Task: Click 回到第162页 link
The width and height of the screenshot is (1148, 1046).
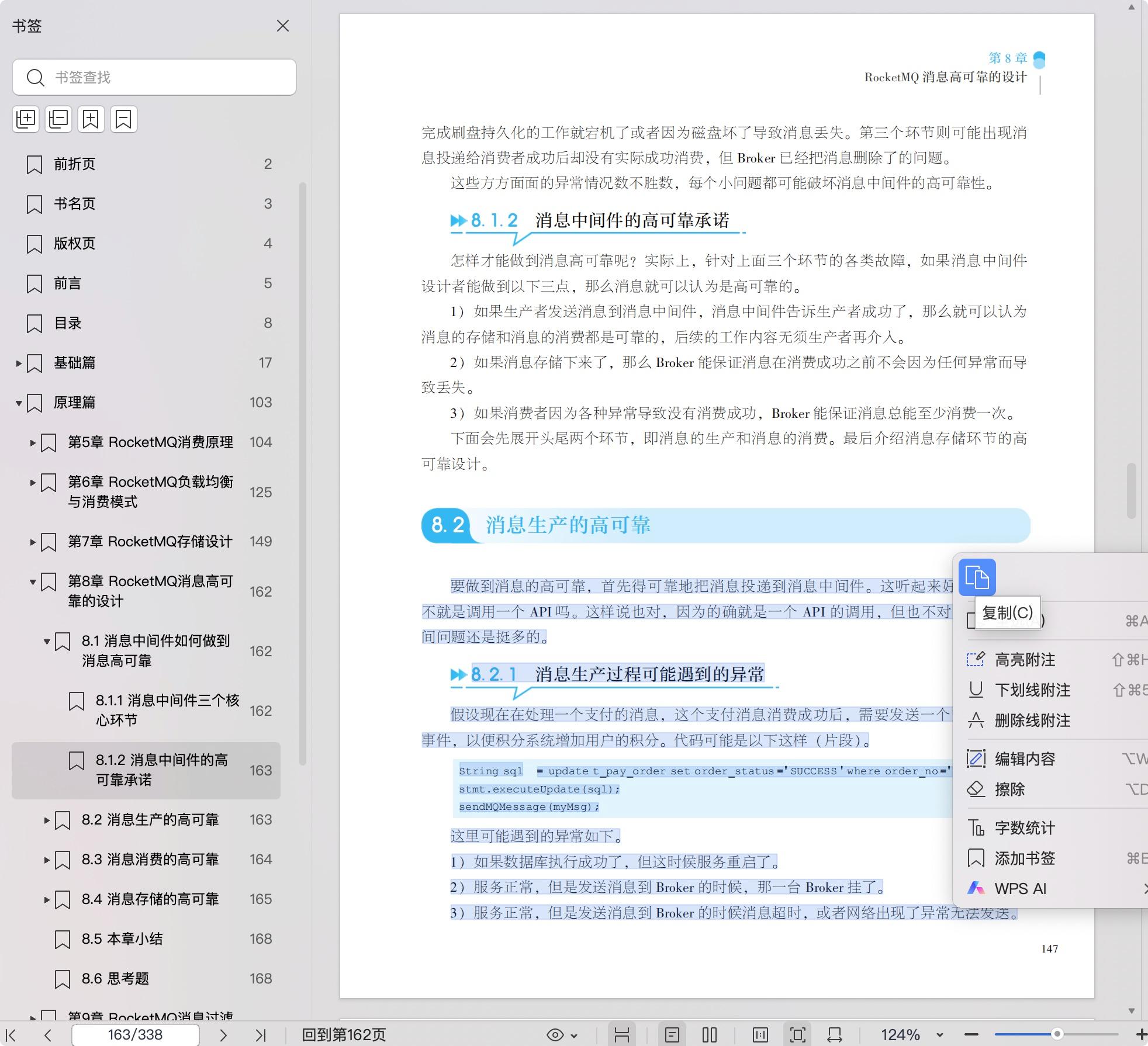Action: (x=344, y=1035)
